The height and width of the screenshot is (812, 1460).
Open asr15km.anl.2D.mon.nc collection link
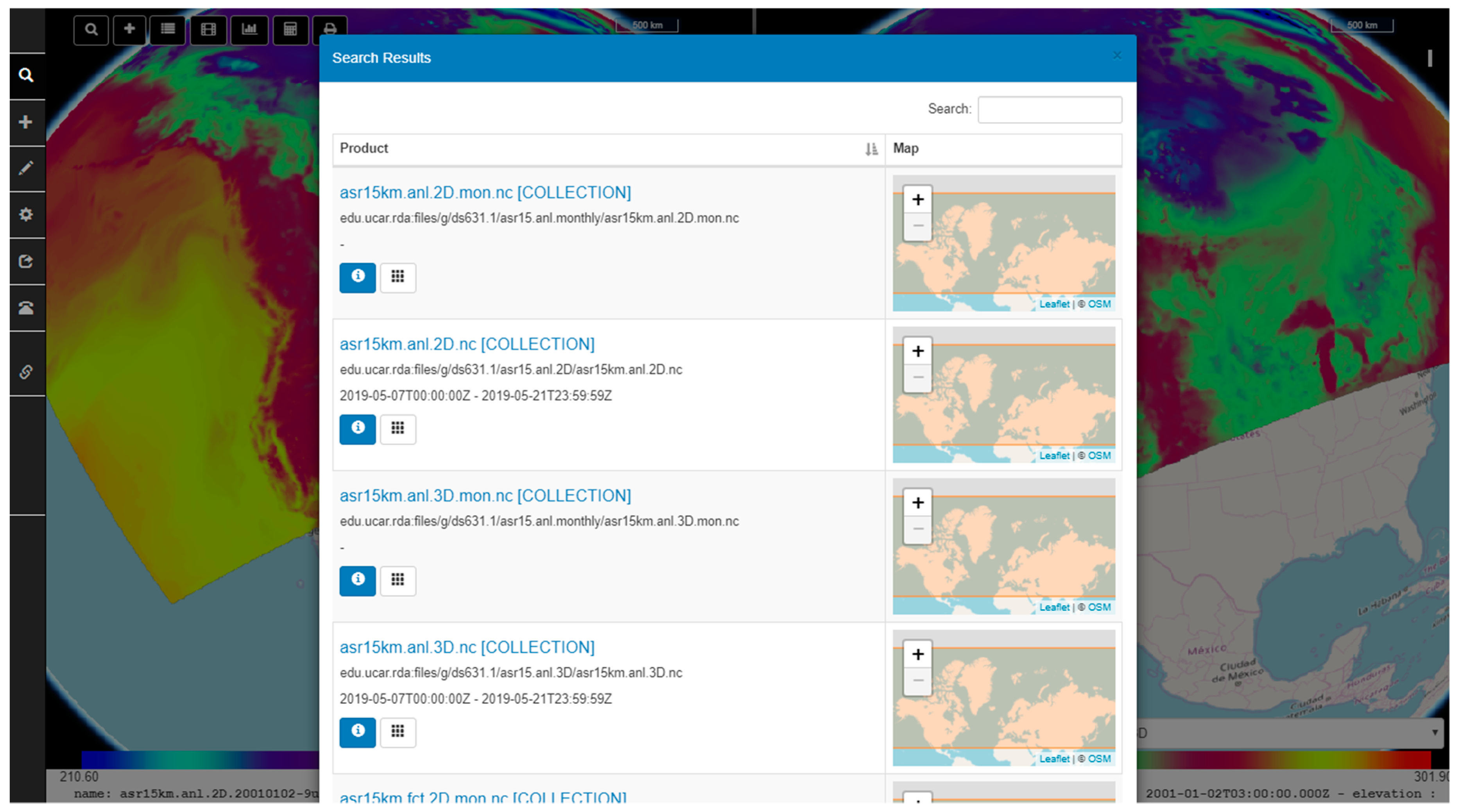click(485, 193)
